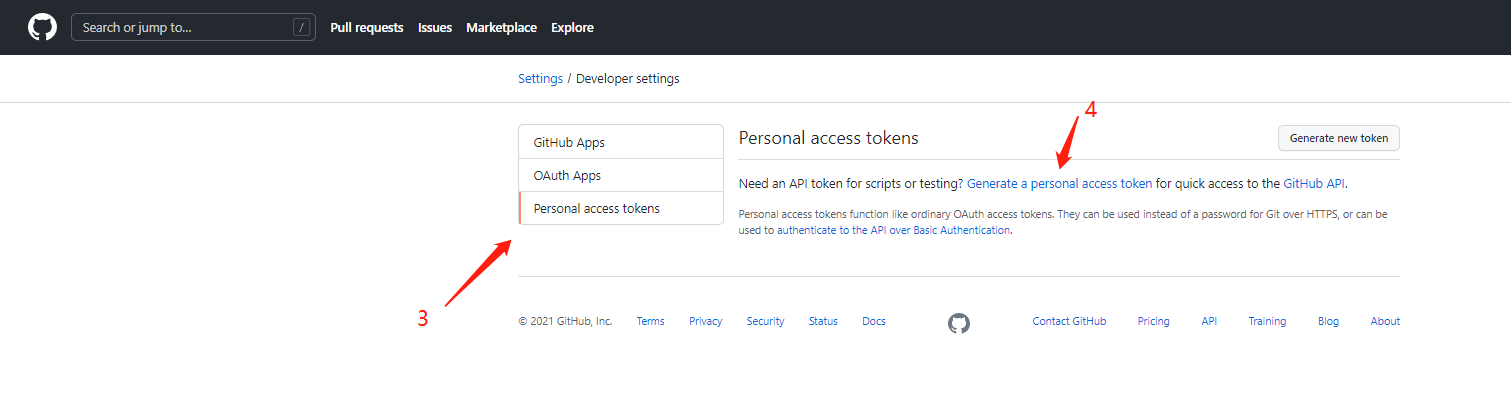Screen dimensions: 1511x418
Task: Click the Settings breadcrumb link
Action: pos(540,78)
